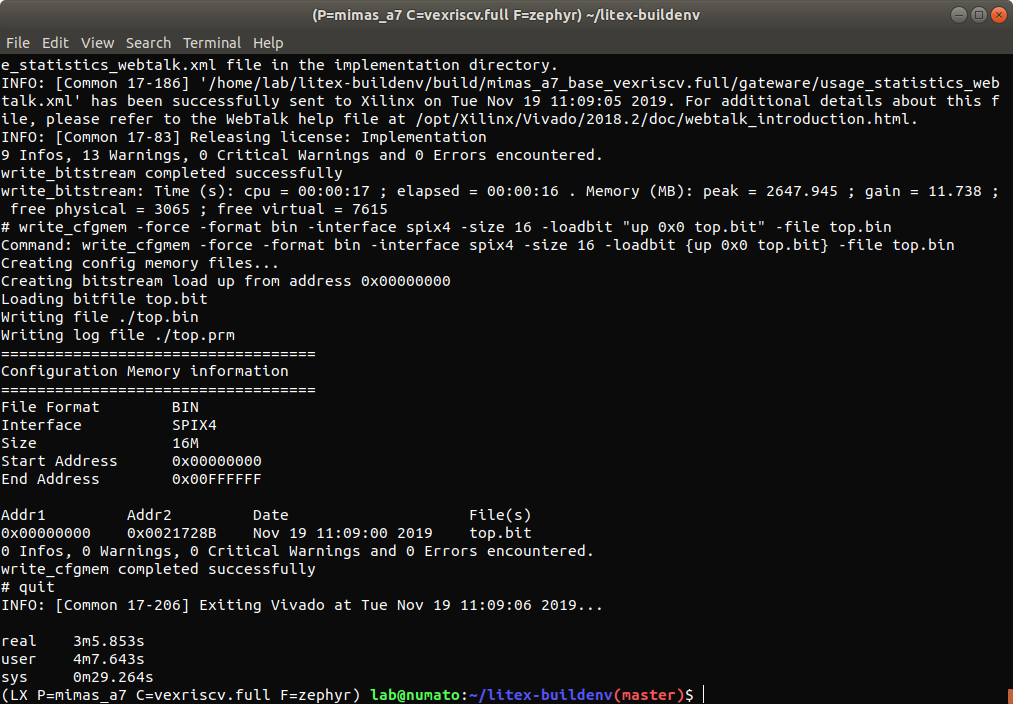This screenshot has height=704, width=1013.
Task: Click the 'Writing log file ./top.prm' line
Action: 118,335
